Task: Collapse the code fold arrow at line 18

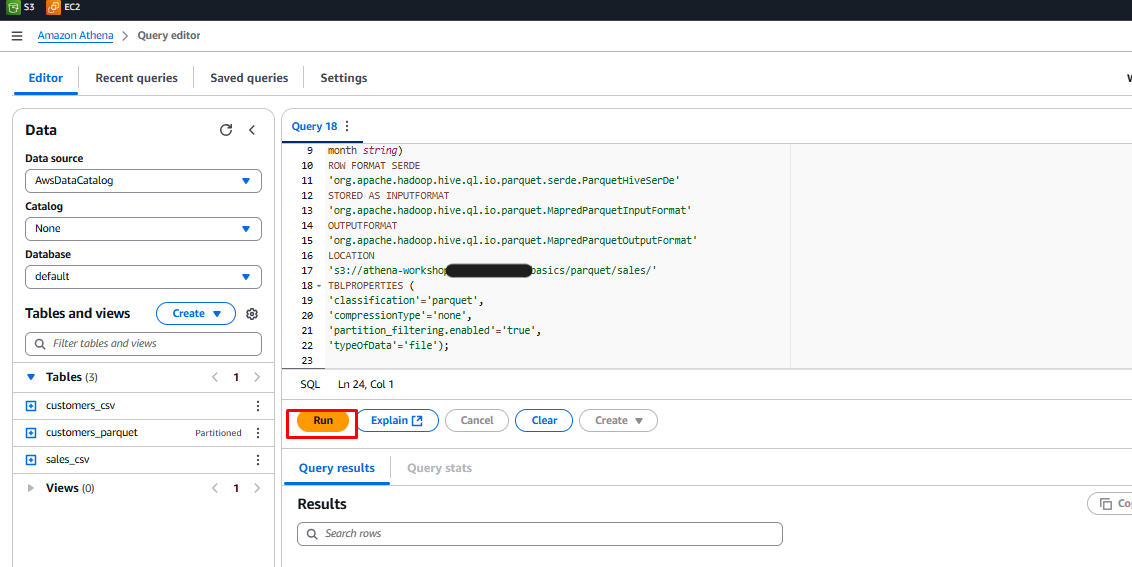Action: (319, 286)
